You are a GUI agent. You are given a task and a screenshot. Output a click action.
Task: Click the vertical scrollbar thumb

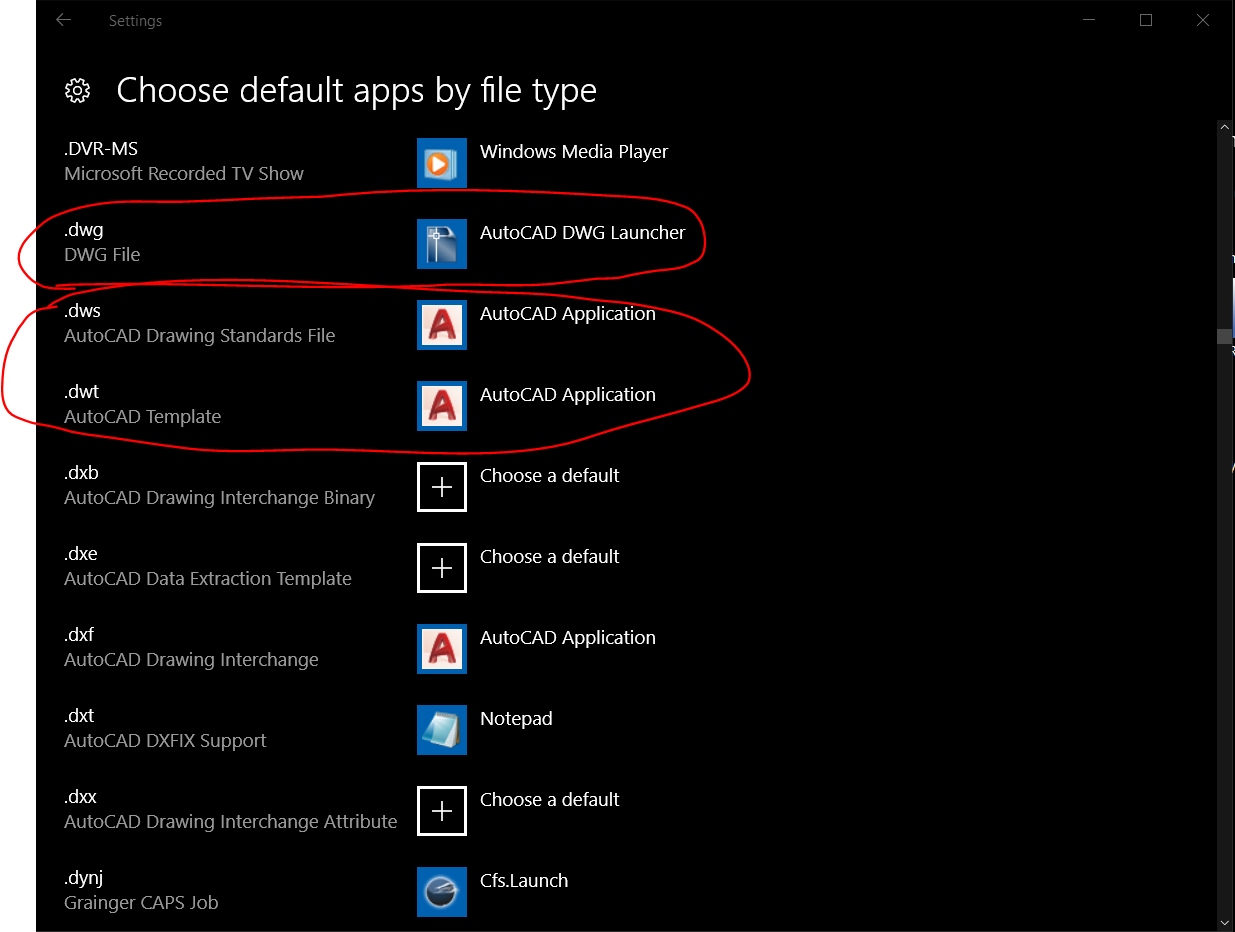1224,337
